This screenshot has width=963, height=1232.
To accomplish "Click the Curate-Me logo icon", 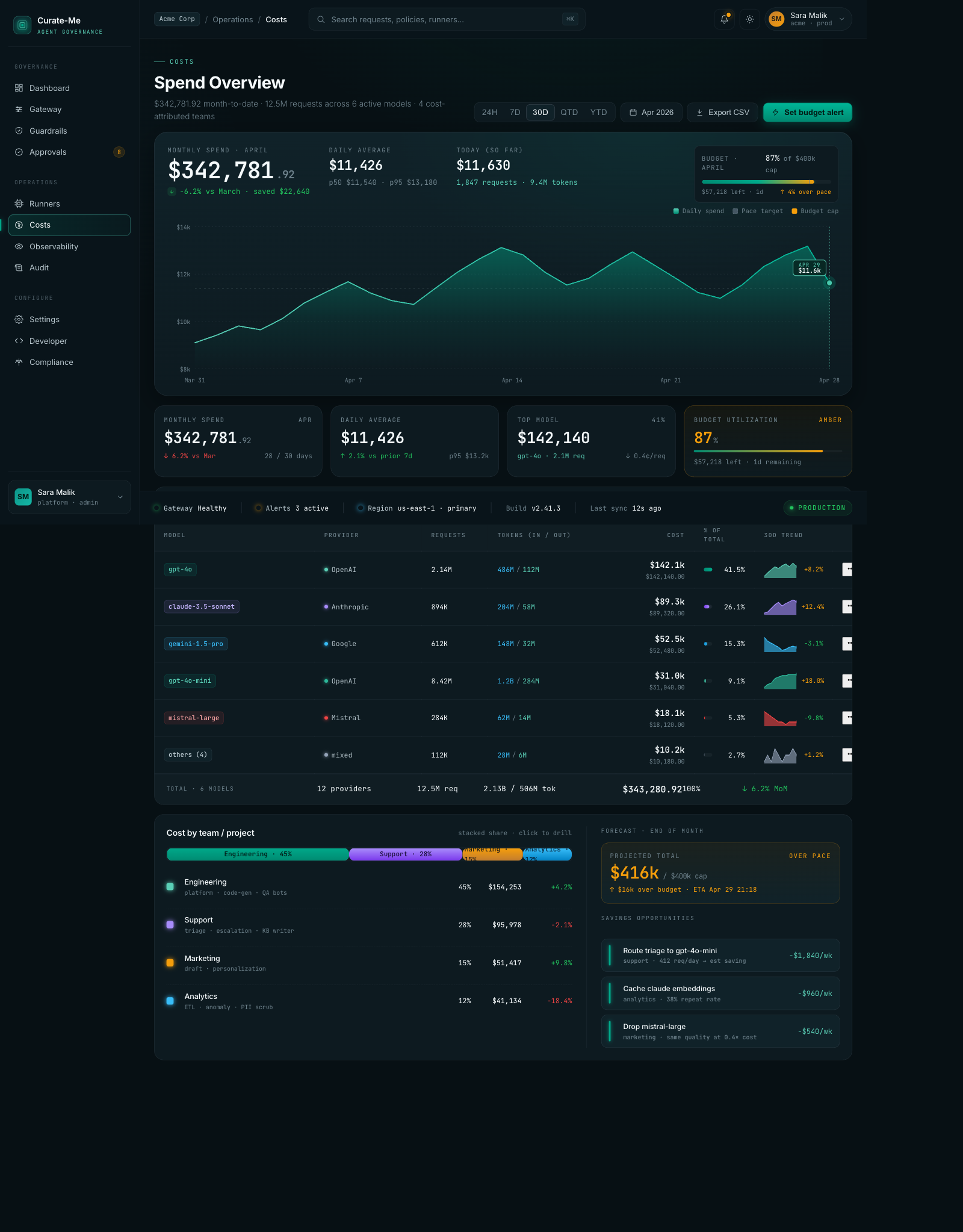I will point(22,25).
